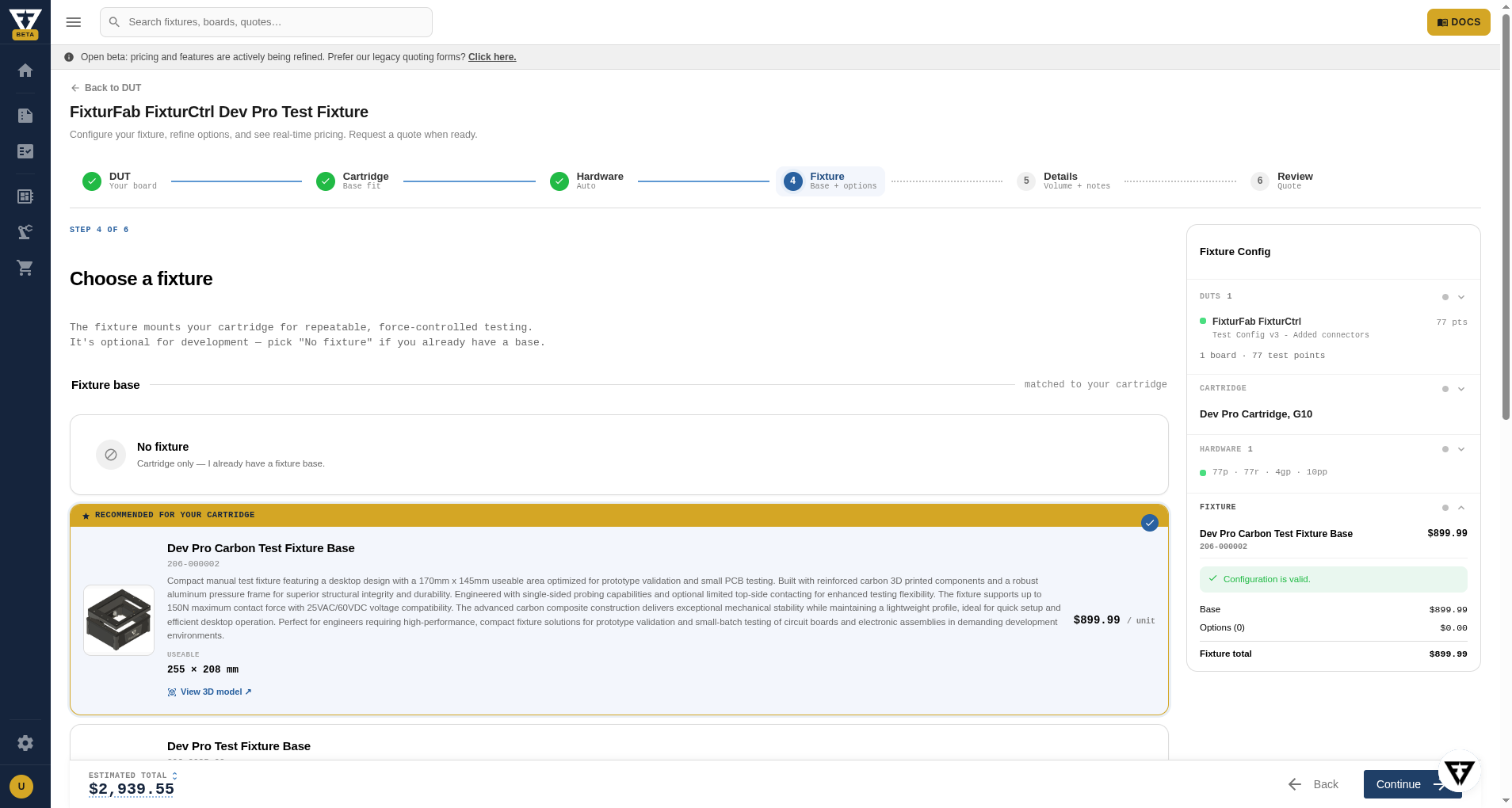Click the View 3D model link
Viewport: 1512px width, 808px height.
[210, 692]
